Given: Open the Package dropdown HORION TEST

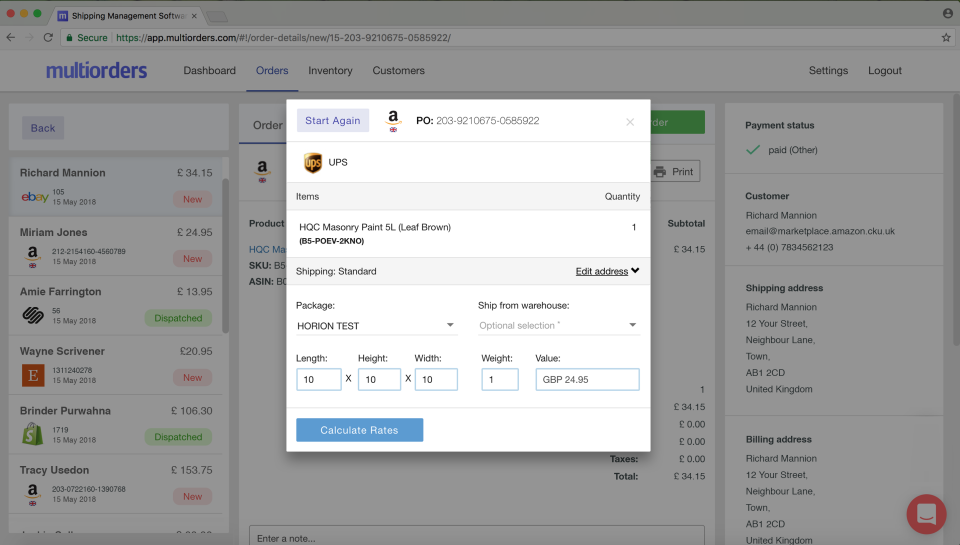Looking at the screenshot, I should [376, 326].
